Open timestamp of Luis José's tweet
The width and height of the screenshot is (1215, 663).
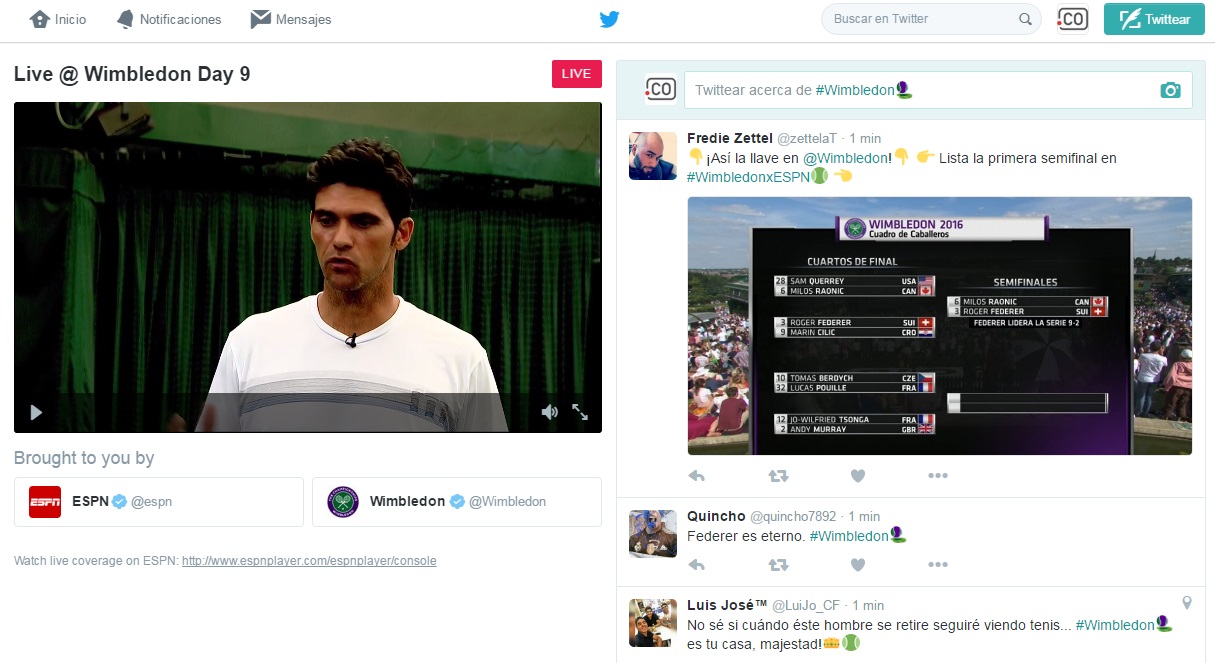868,605
